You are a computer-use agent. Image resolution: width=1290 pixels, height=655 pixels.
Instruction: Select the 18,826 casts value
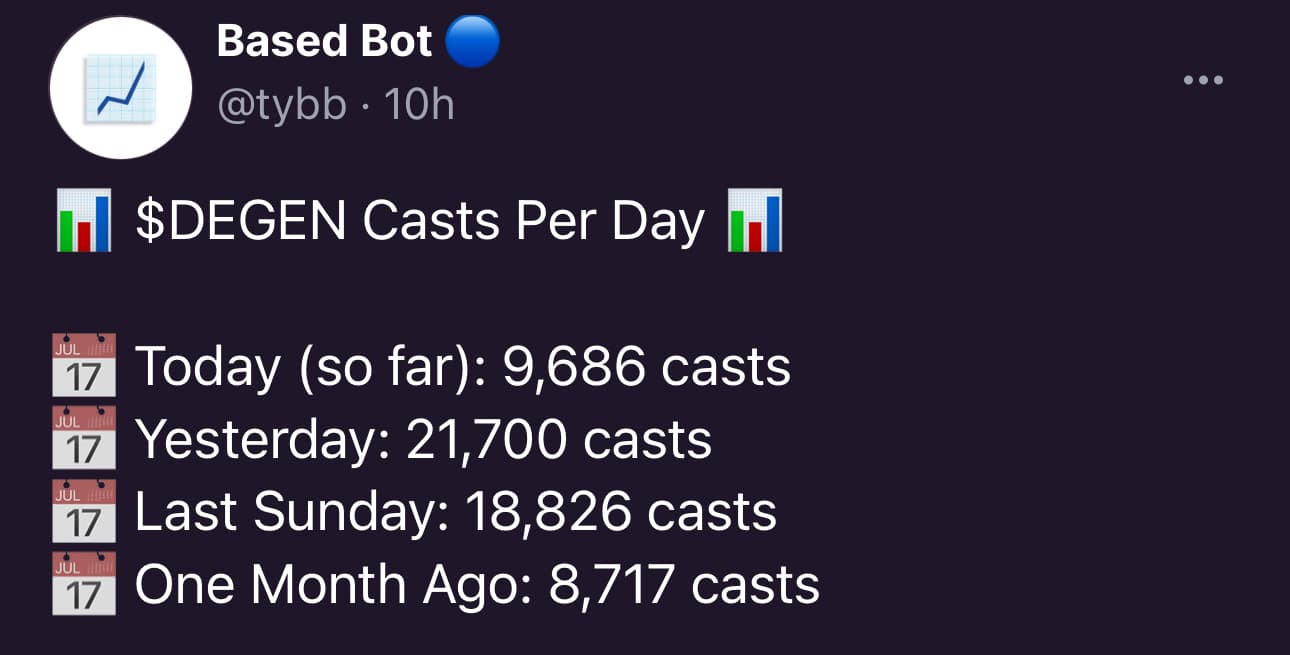click(x=621, y=511)
